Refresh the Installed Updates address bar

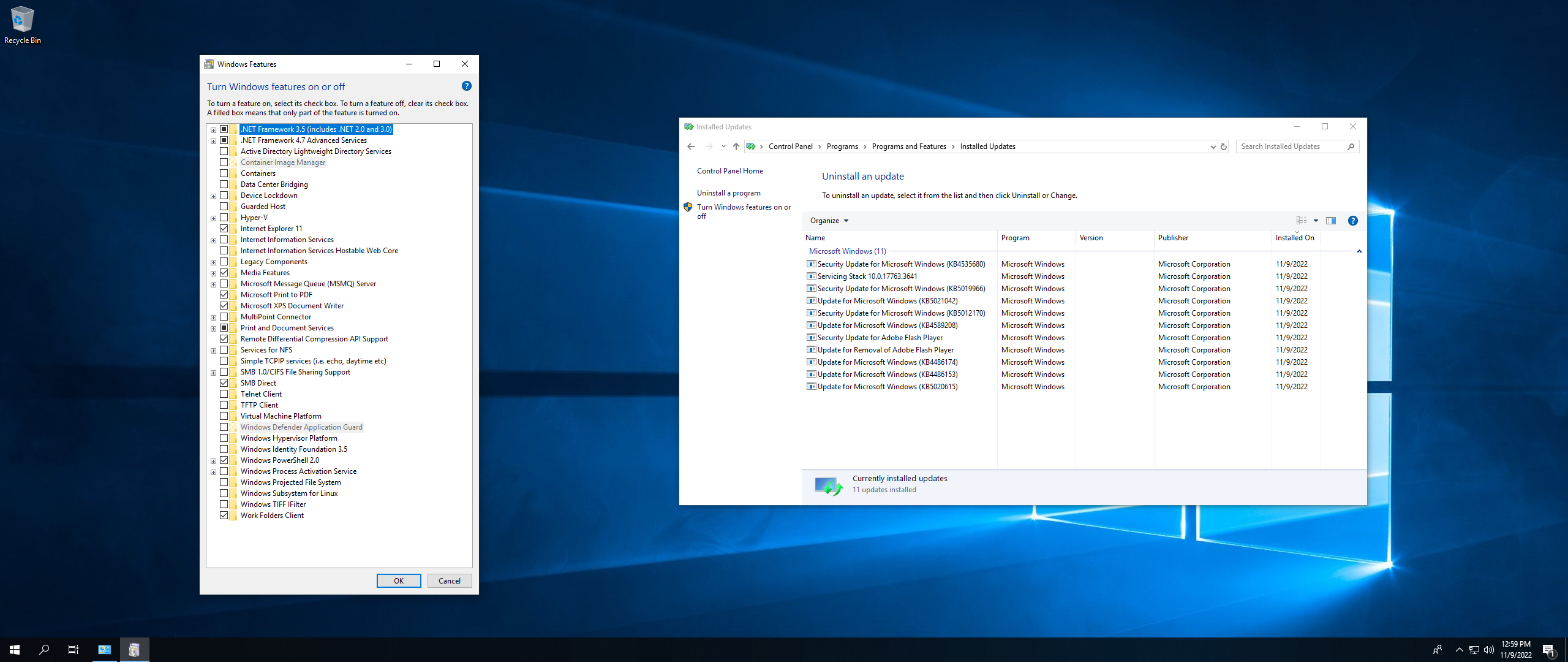(x=1224, y=146)
